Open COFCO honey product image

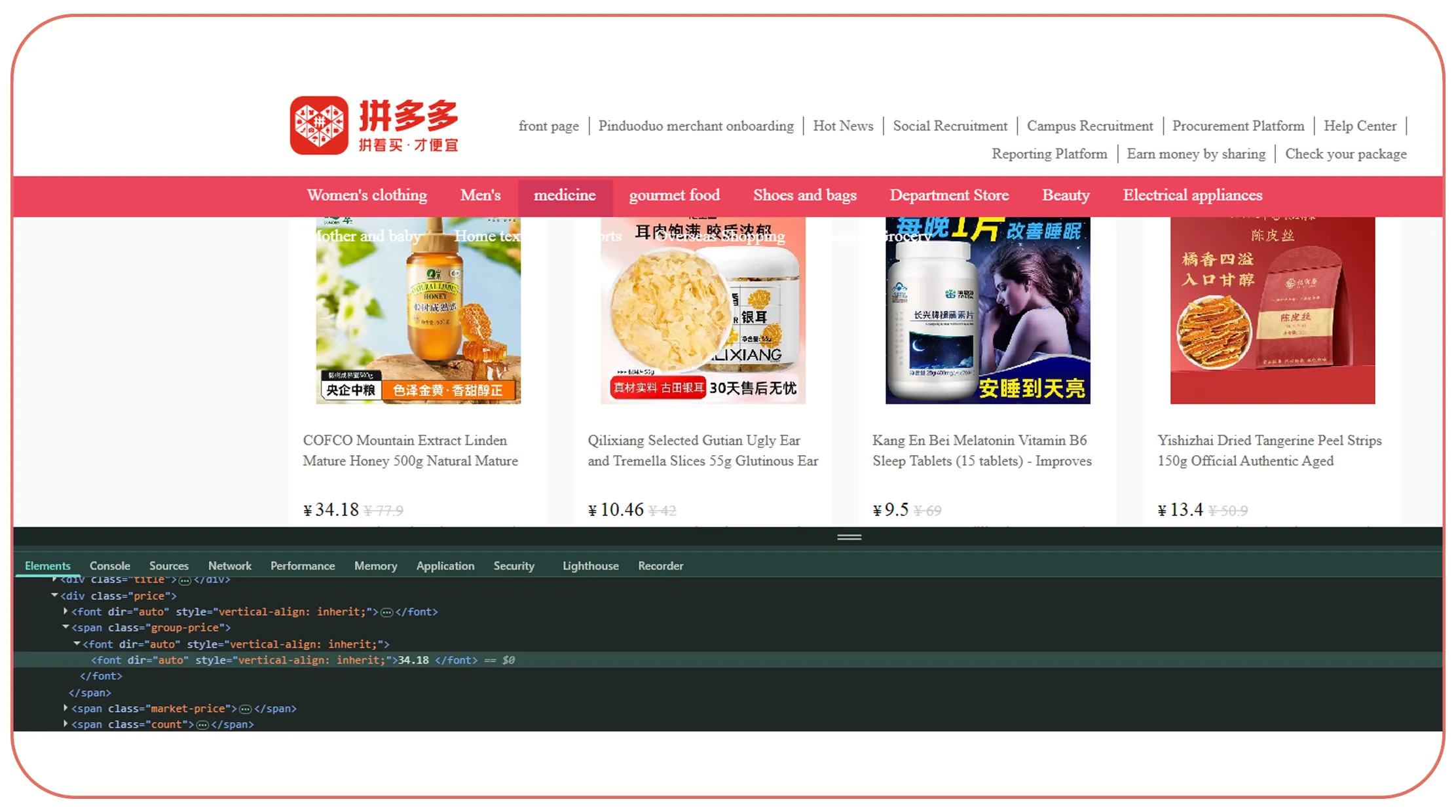(x=418, y=310)
